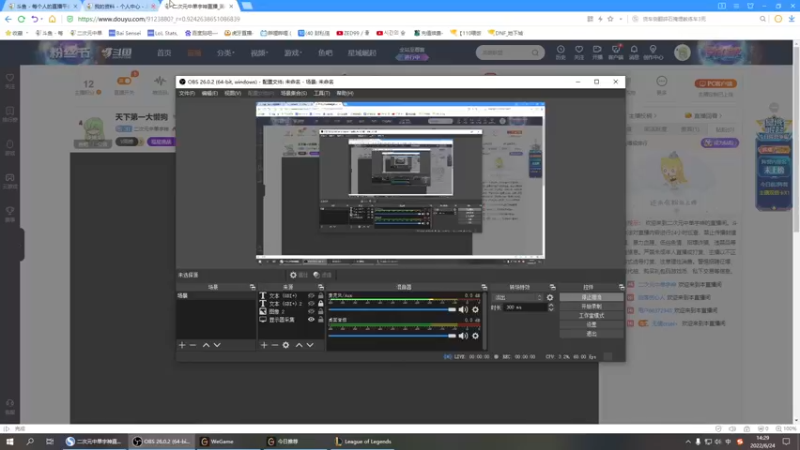This screenshot has height=450, width=800.
Task: Move scene up in Scenes panel
Action: pos(206,345)
